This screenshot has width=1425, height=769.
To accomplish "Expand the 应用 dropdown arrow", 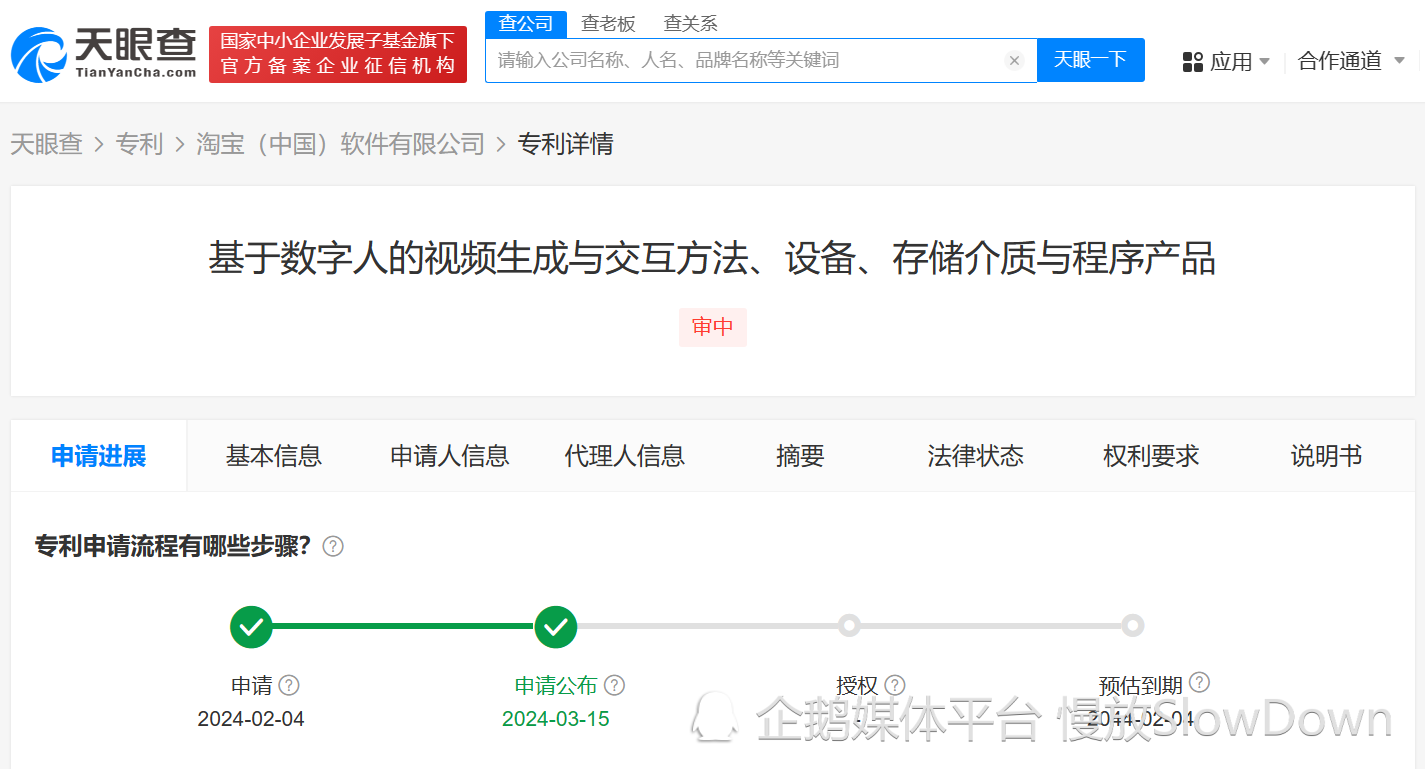I will [x=1264, y=62].
